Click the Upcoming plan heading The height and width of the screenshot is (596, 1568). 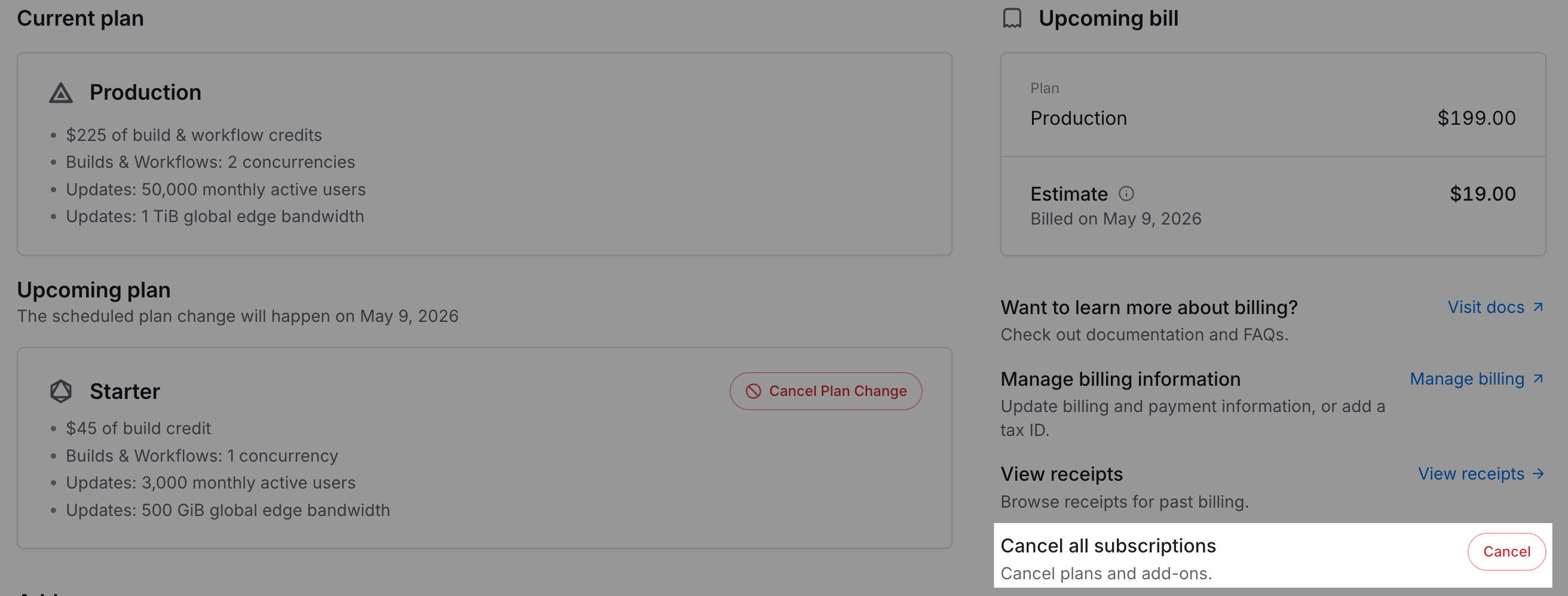(94, 290)
